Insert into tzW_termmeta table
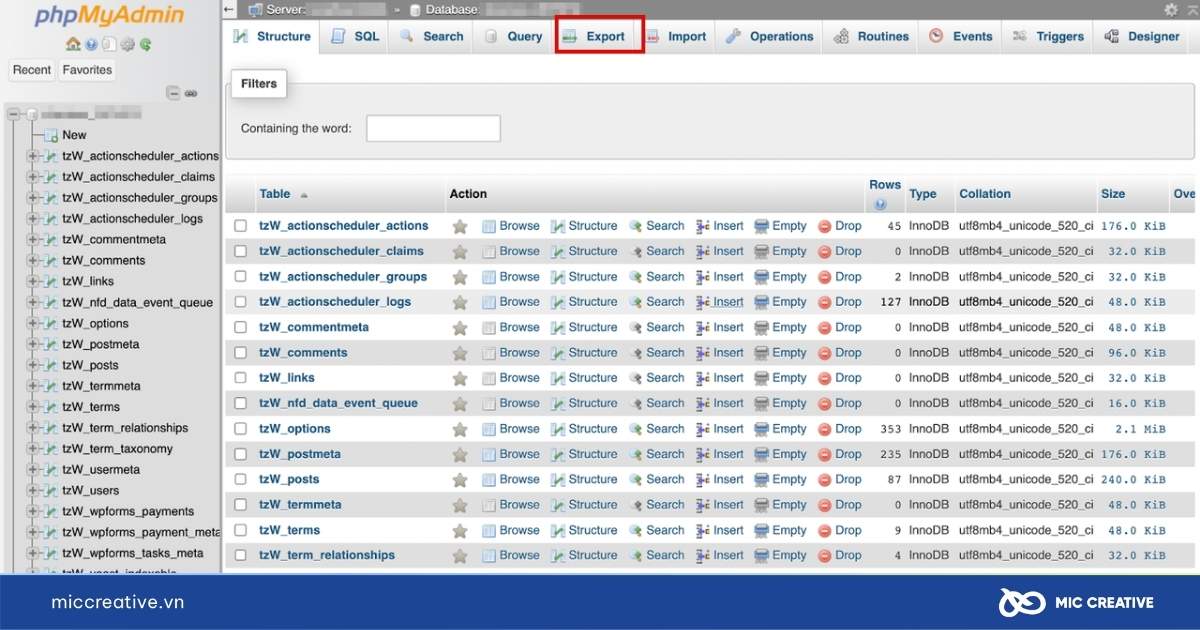Image resolution: width=1200 pixels, height=630 pixels. [720, 505]
